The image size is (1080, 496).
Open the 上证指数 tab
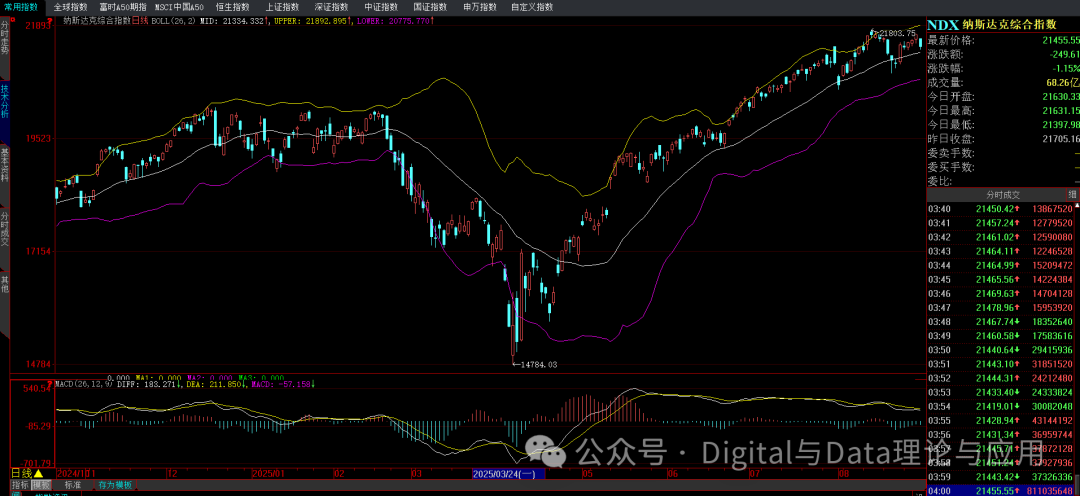pos(282,7)
